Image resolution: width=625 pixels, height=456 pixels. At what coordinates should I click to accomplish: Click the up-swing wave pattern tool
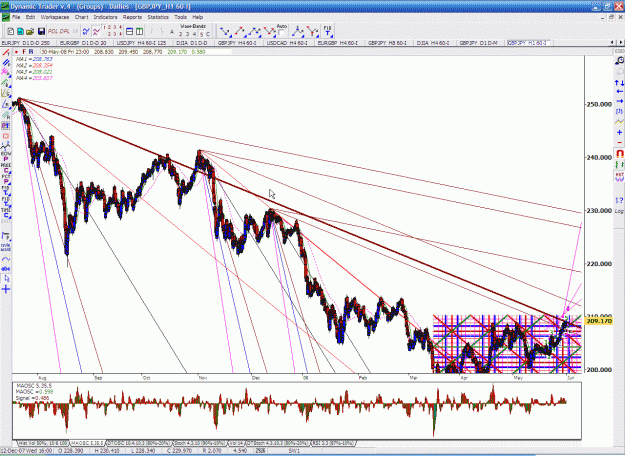click(240, 31)
